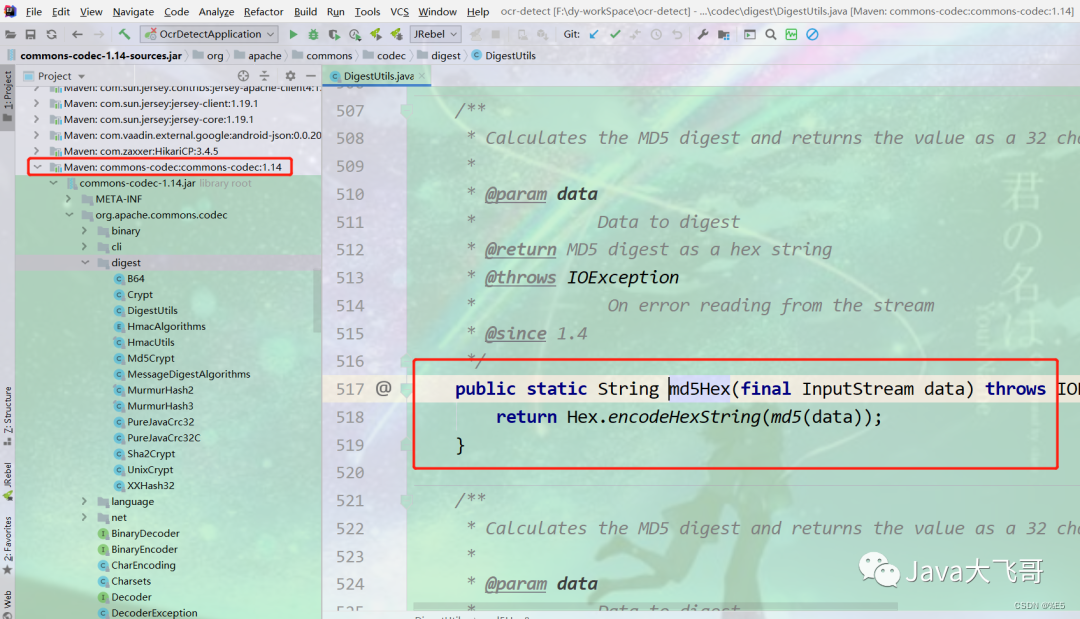Screen dimensions: 1080x619
Task: Click the DigestUtils breadcrumb link
Action: [513, 55]
